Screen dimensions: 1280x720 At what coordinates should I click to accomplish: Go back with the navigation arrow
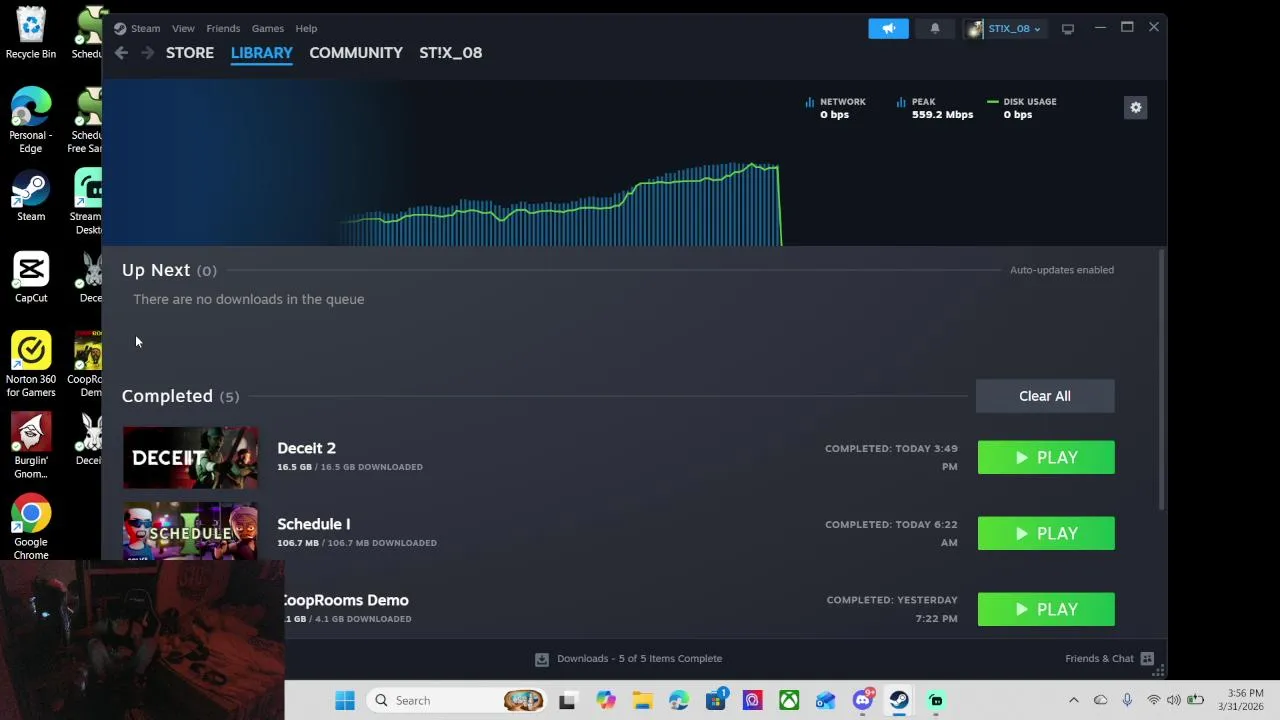[x=121, y=53]
